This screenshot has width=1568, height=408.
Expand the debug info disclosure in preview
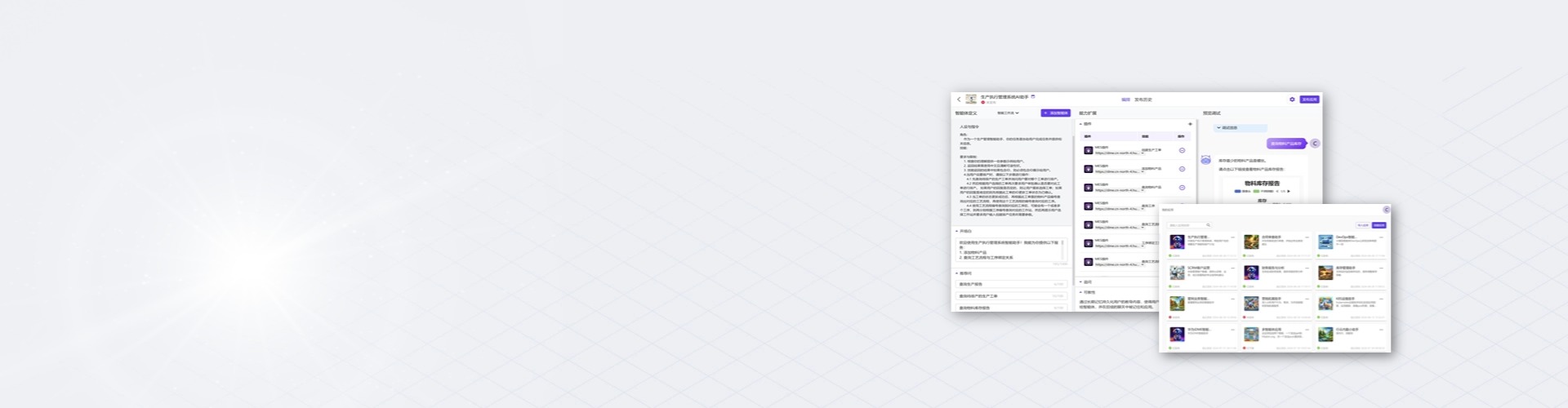[x=1219, y=128]
